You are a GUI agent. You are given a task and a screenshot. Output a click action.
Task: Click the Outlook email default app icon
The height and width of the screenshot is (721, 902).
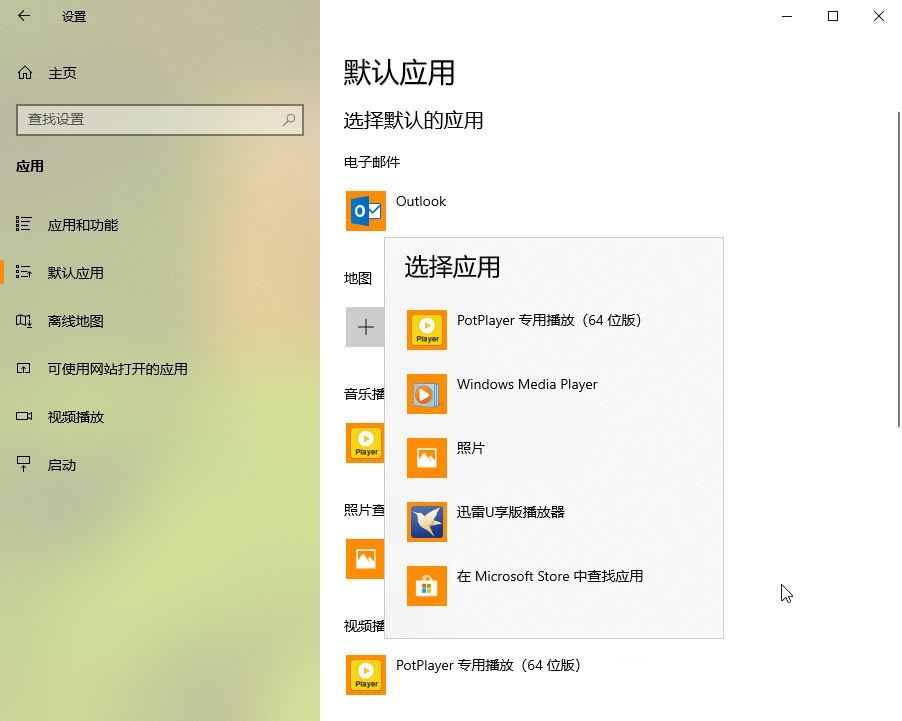coord(366,211)
